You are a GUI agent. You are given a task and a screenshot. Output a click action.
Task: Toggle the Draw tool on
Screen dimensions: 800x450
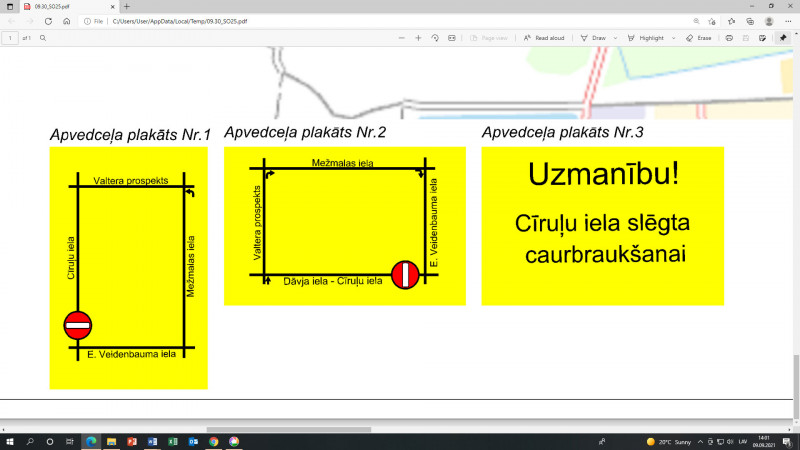pyautogui.click(x=594, y=37)
